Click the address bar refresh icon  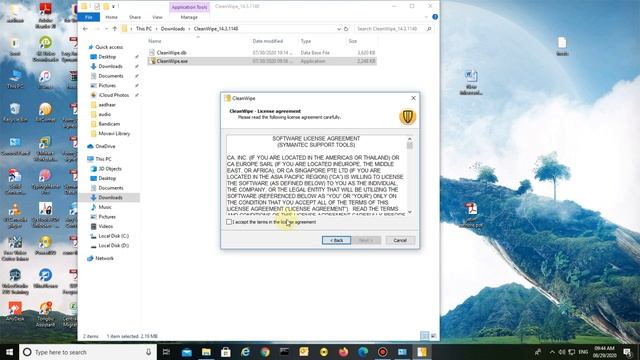[346, 29]
